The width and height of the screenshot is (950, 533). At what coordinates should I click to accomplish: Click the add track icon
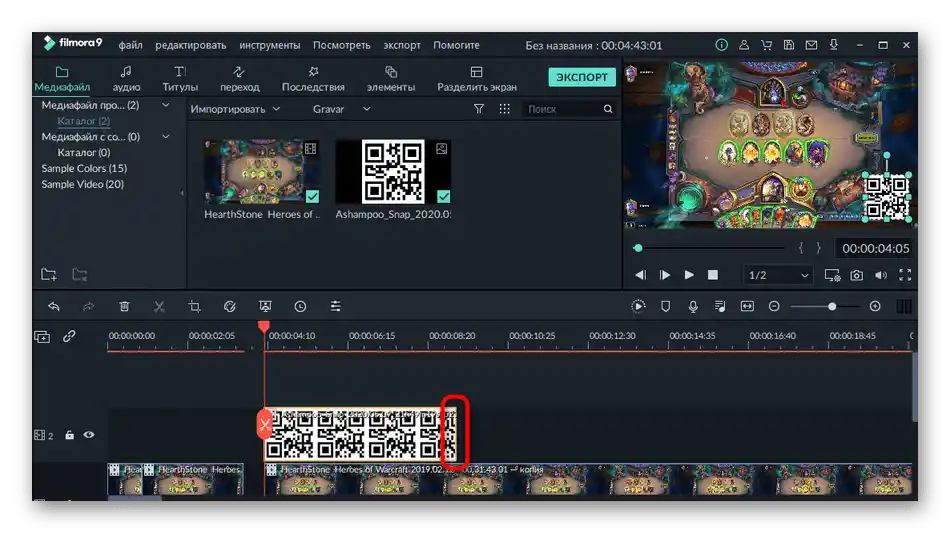[42, 336]
